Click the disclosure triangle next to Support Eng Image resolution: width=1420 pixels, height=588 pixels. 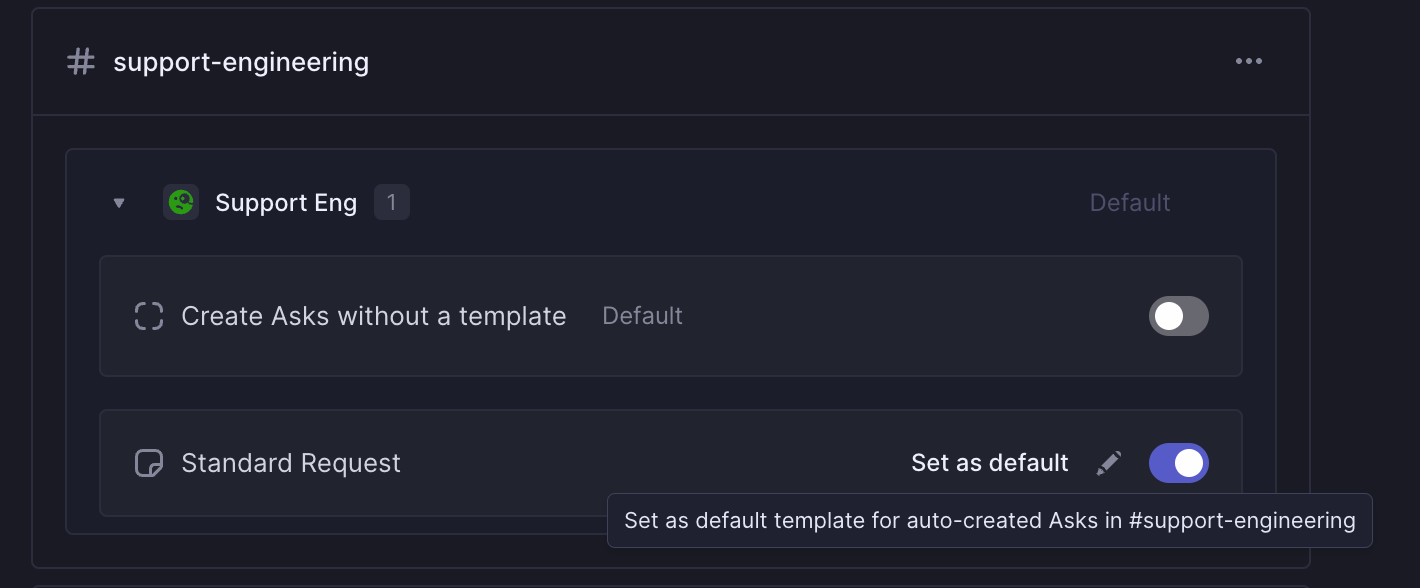(x=119, y=202)
